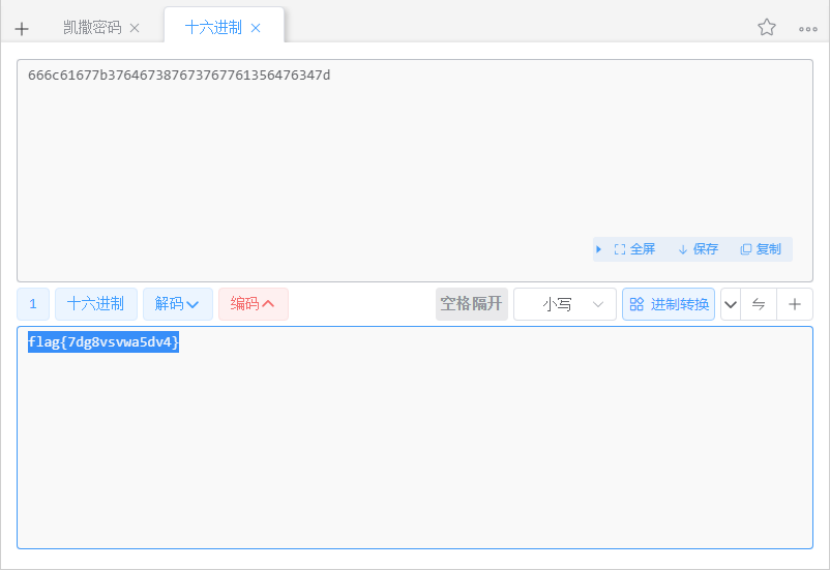Click the flag{7dg8vsvwa5dv4} output text
Viewport: 831px width, 571px height.
coord(103,342)
